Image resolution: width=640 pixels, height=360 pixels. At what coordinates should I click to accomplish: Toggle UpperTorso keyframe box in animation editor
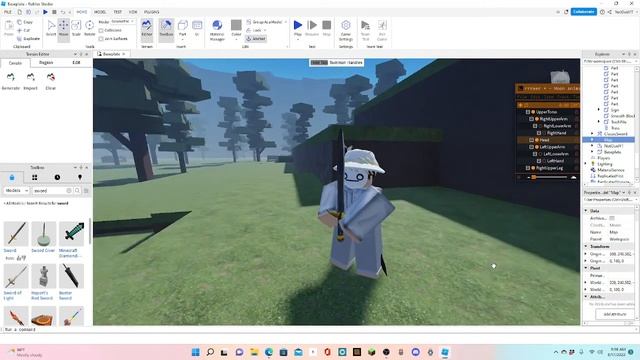pyautogui.click(x=528, y=112)
